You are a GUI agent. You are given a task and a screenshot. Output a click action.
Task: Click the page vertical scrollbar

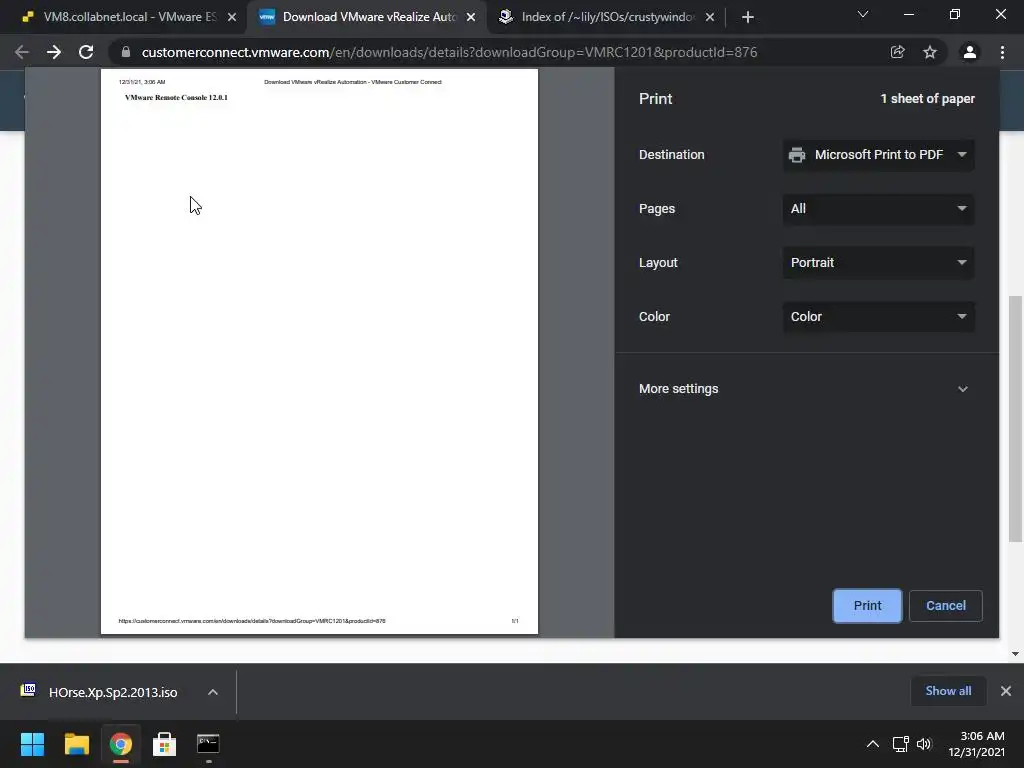[x=1015, y=418]
